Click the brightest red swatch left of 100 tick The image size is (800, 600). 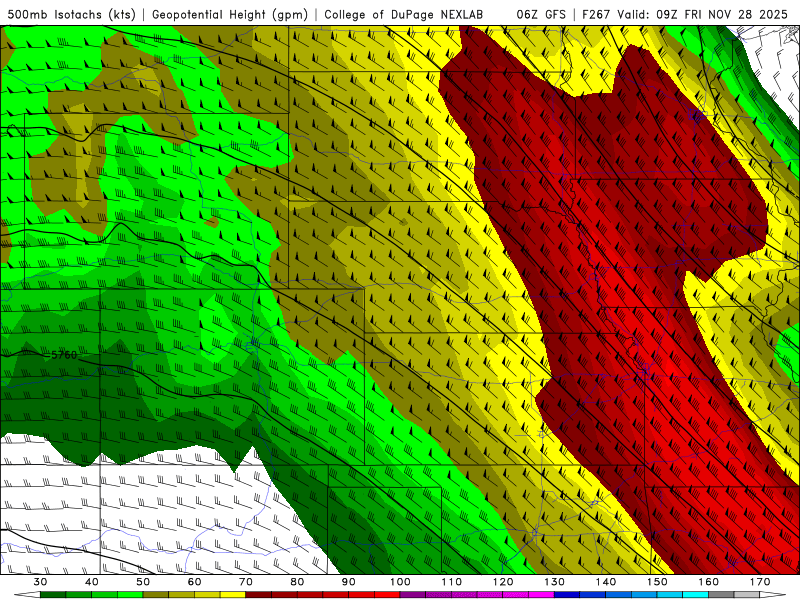pyautogui.click(x=387, y=595)
